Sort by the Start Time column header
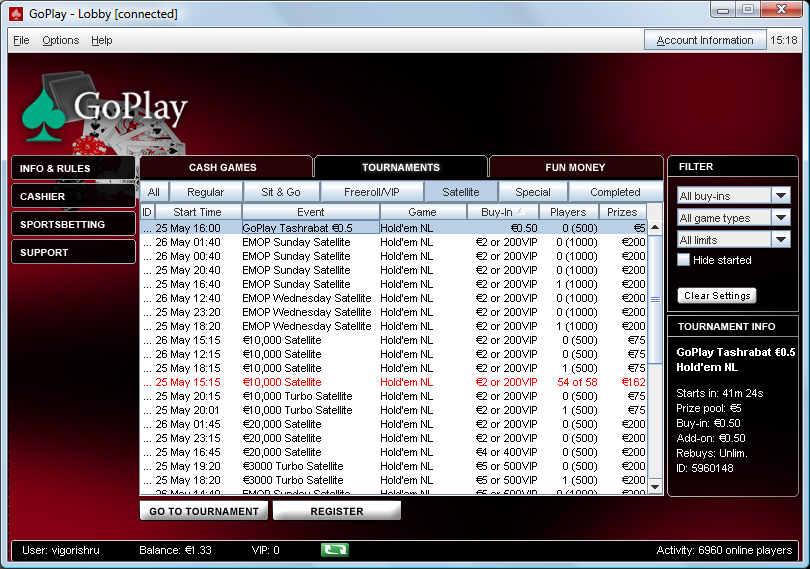The height and width of the screenshot is (569, 810). [198, 212]
